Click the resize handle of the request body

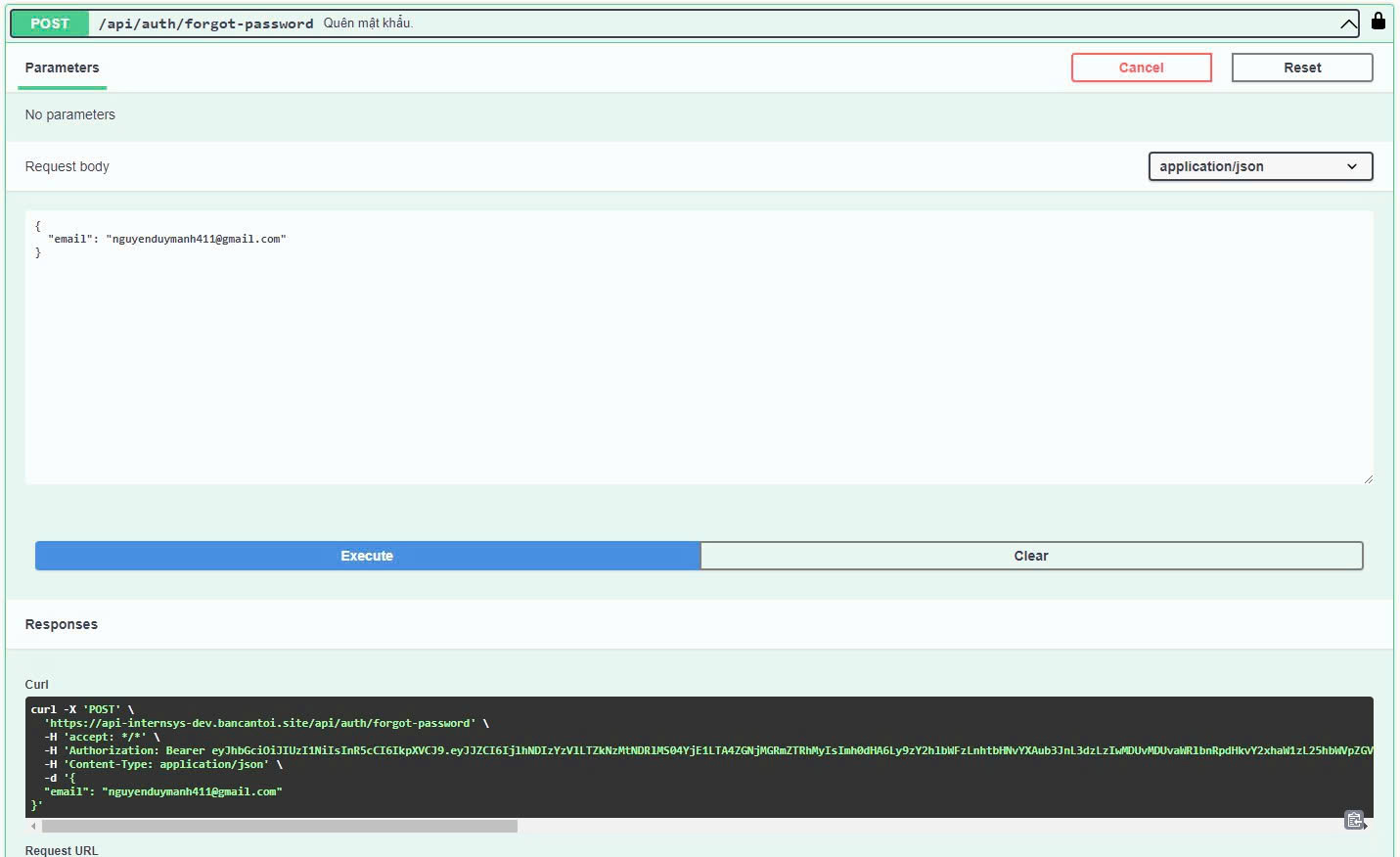[1368, 478]
